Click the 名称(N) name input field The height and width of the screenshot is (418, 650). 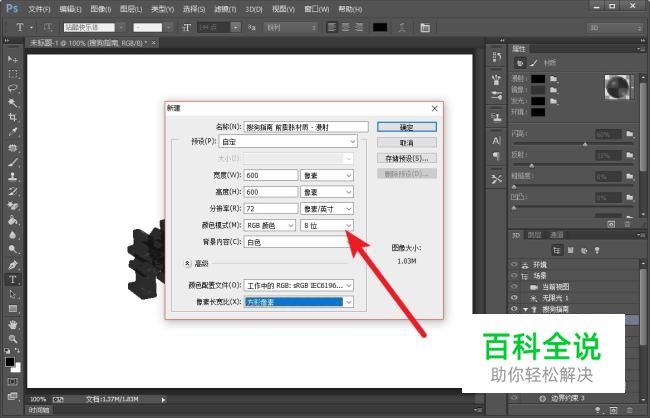pos(306,127)
